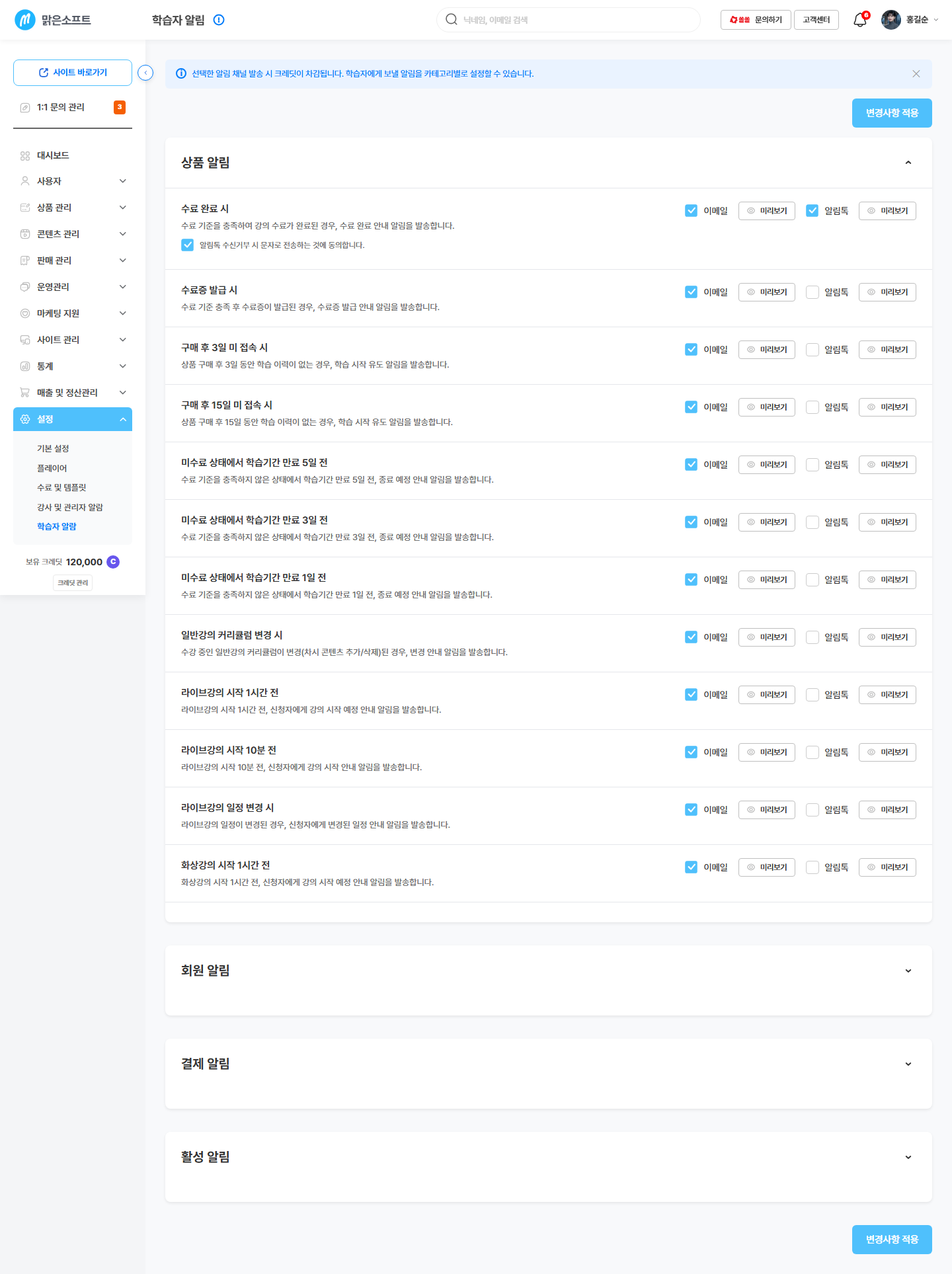Screen dimensions: 952x1274
Task: Uncheck 이메일 for 학습기간 만료 5일 전
Action: (691, 465)
